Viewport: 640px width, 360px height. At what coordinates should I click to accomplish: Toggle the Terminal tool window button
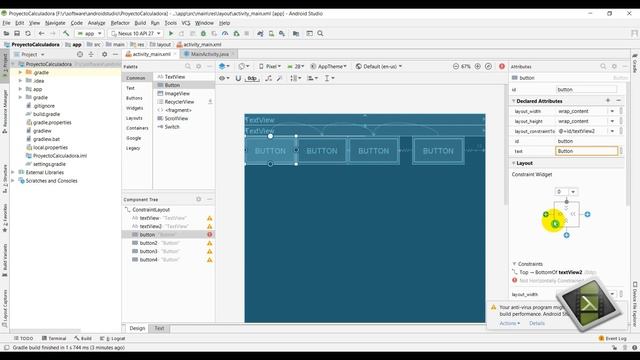coord(54,338)
